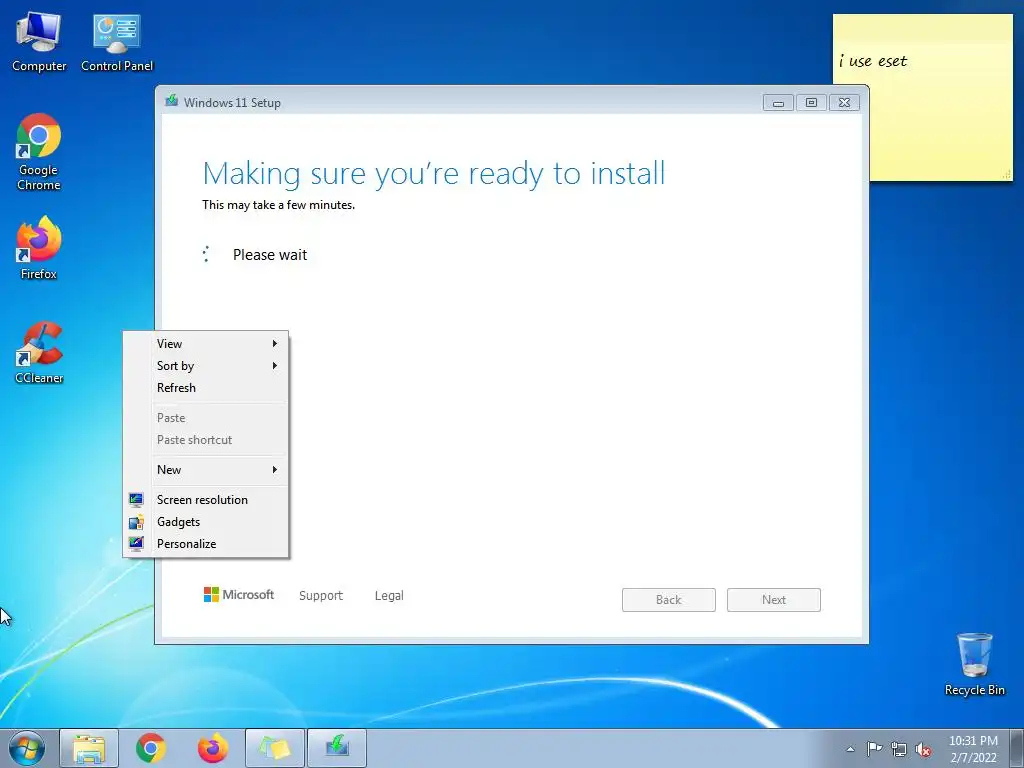Click the sticky note resize grip
Image resolution: width=1024 pixels, height=768 pixels.
pyautogui.click(x=1006, y=174)
